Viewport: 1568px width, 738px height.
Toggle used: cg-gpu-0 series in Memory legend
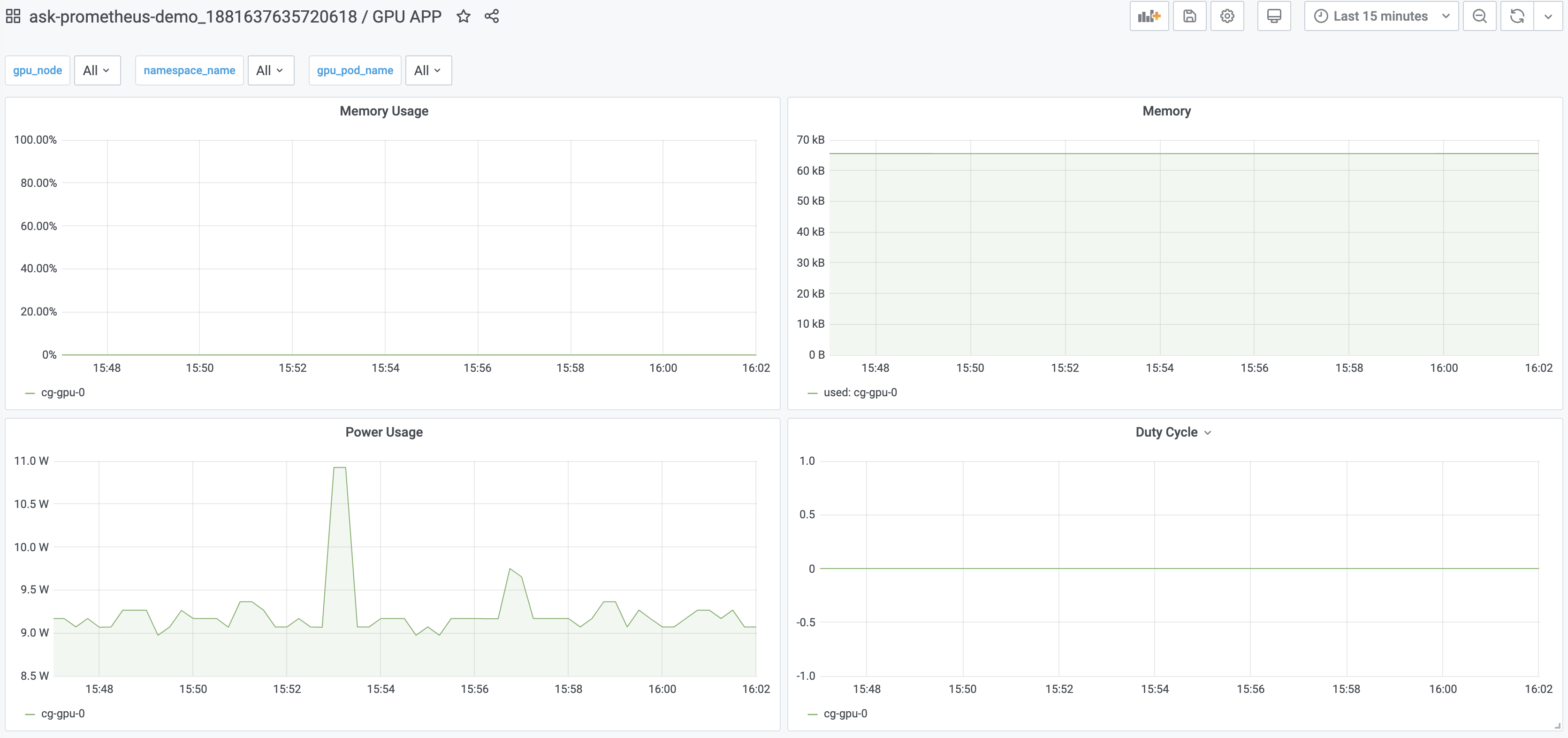(860, 393)
